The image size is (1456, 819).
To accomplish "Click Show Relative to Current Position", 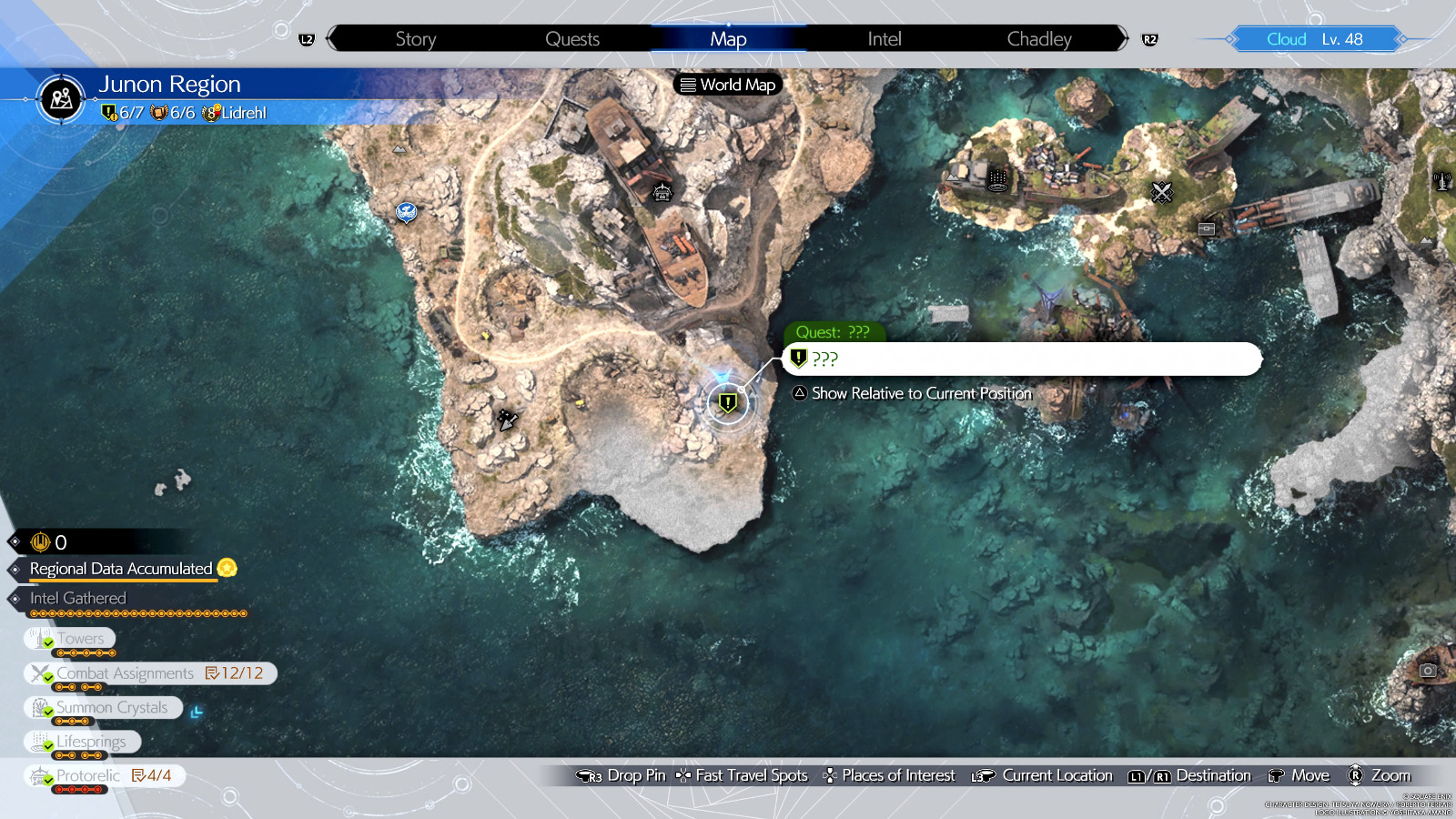I will (912, 393).
